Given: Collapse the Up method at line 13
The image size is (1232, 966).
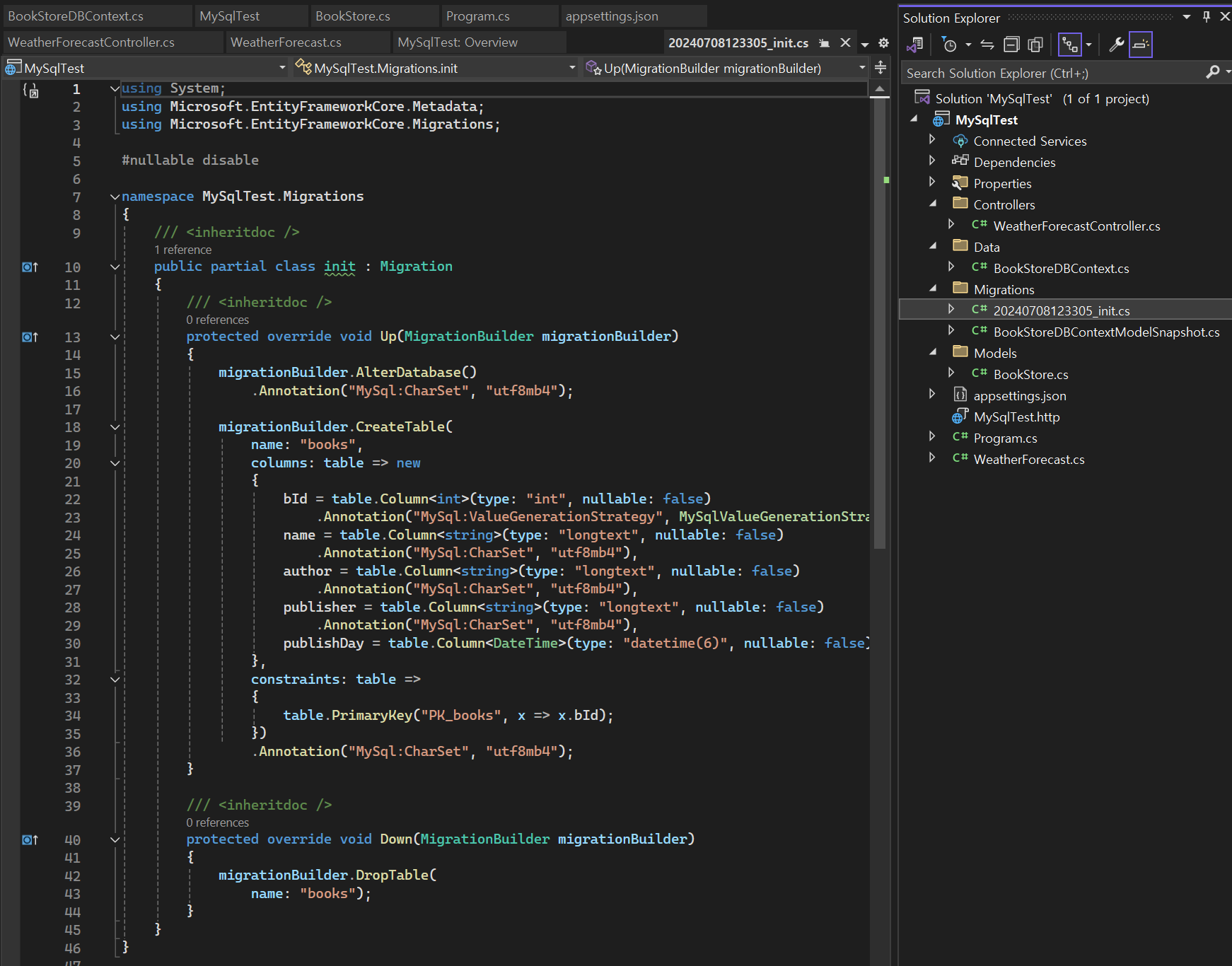Looking at the screenshot, I should [x=115, y=337].
